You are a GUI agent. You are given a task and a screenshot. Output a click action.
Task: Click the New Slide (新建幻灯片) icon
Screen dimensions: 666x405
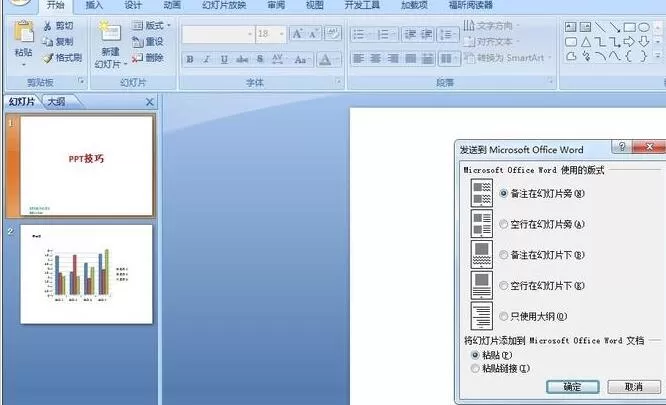(110, 32)
